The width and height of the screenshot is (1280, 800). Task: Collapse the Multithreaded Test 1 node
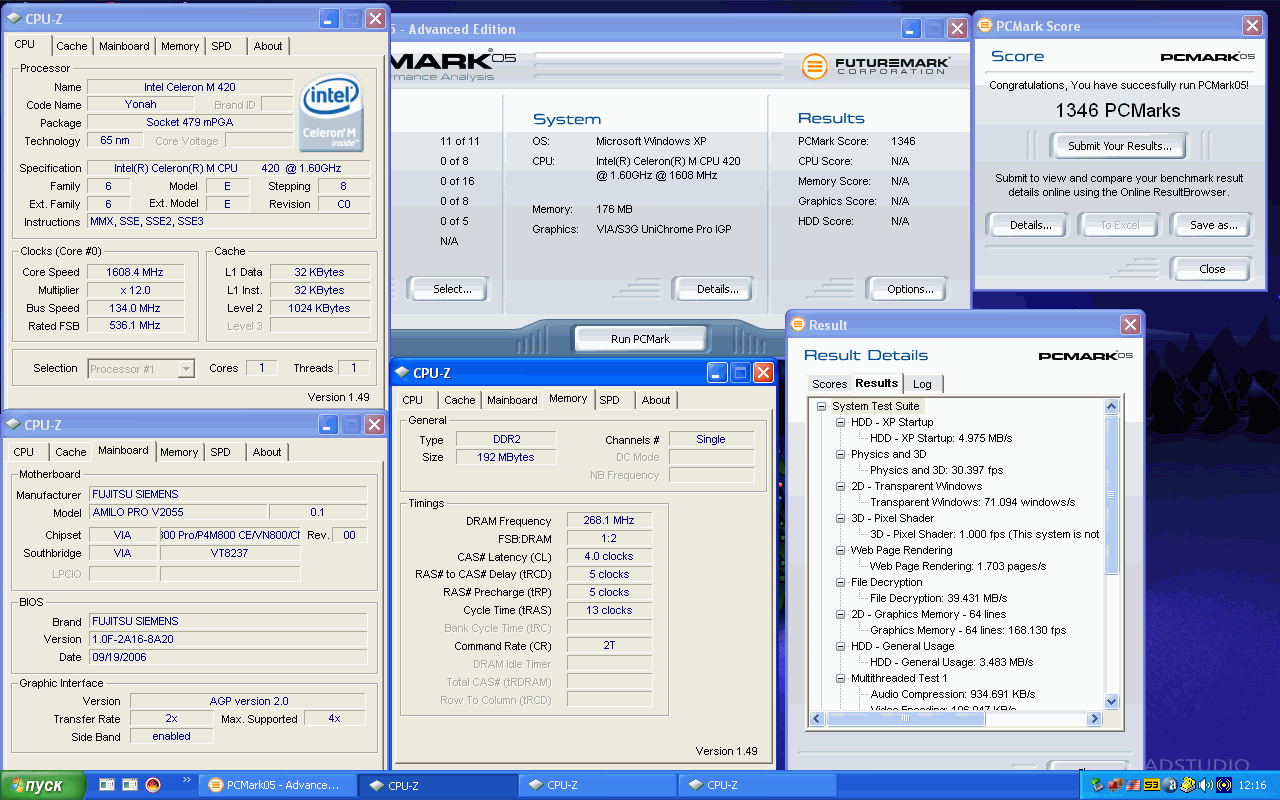(841, 678)
